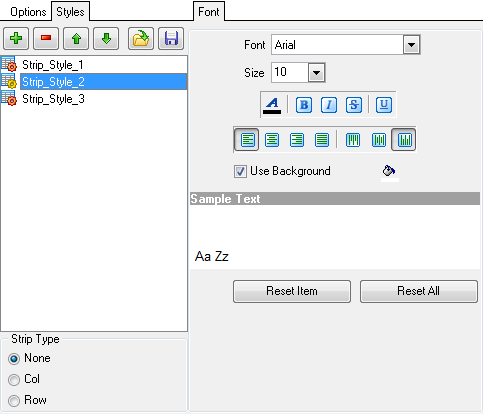Select Row strip type
The height and width of the screenshot is (414, 483).
(14, 401)
